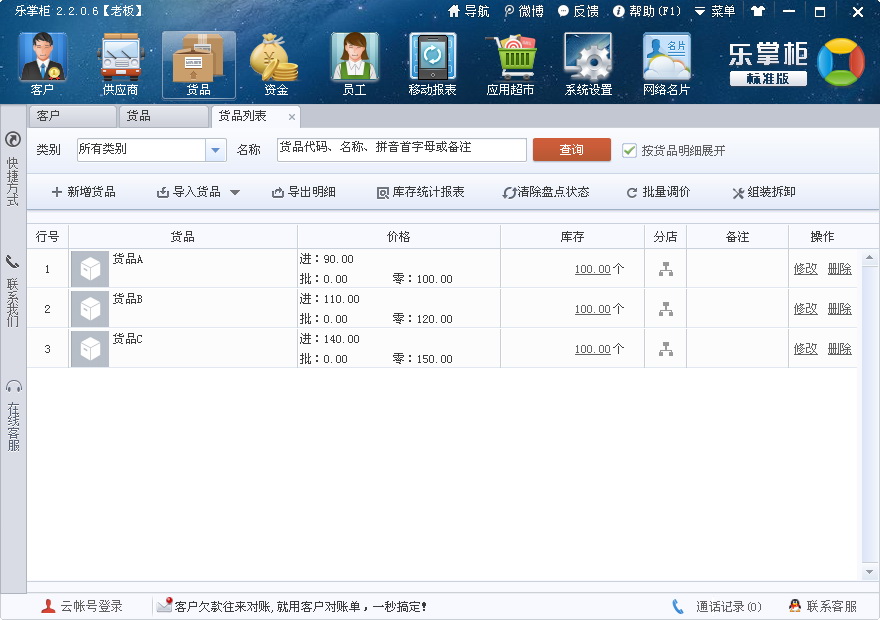
Task: Click 货品B product thumbnail
Action: click(90, 309)
